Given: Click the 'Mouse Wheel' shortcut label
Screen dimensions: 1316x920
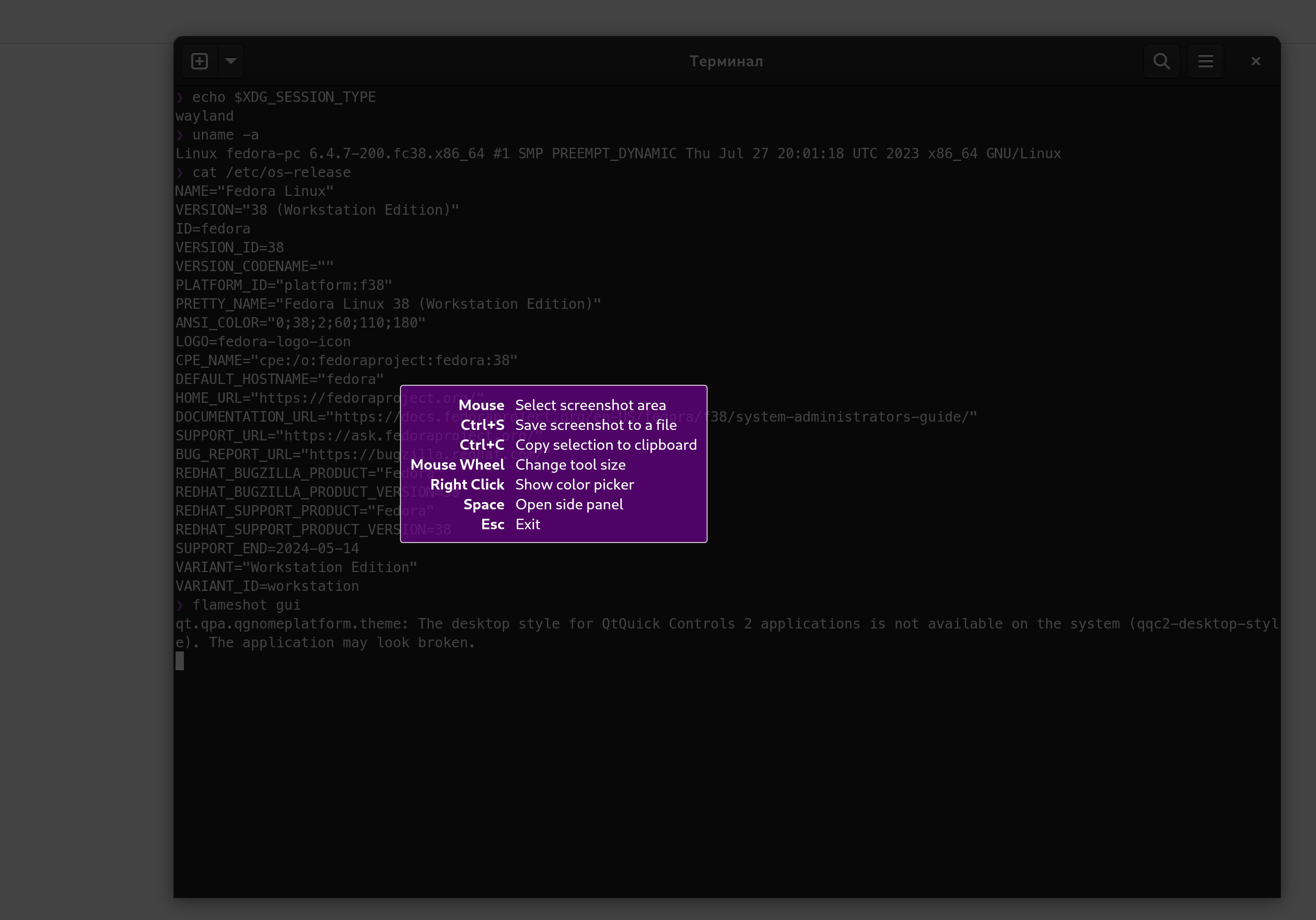Looking at the screenshot, I should tap(458, 465).
